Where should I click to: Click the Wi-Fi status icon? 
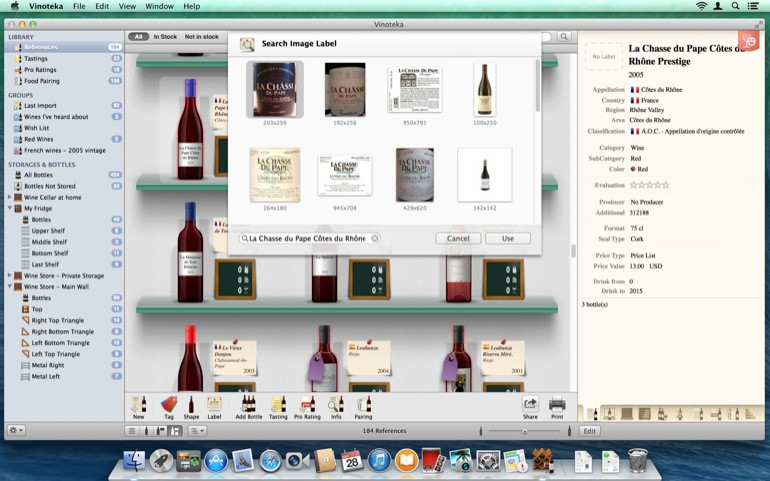(x=701, y=6)
